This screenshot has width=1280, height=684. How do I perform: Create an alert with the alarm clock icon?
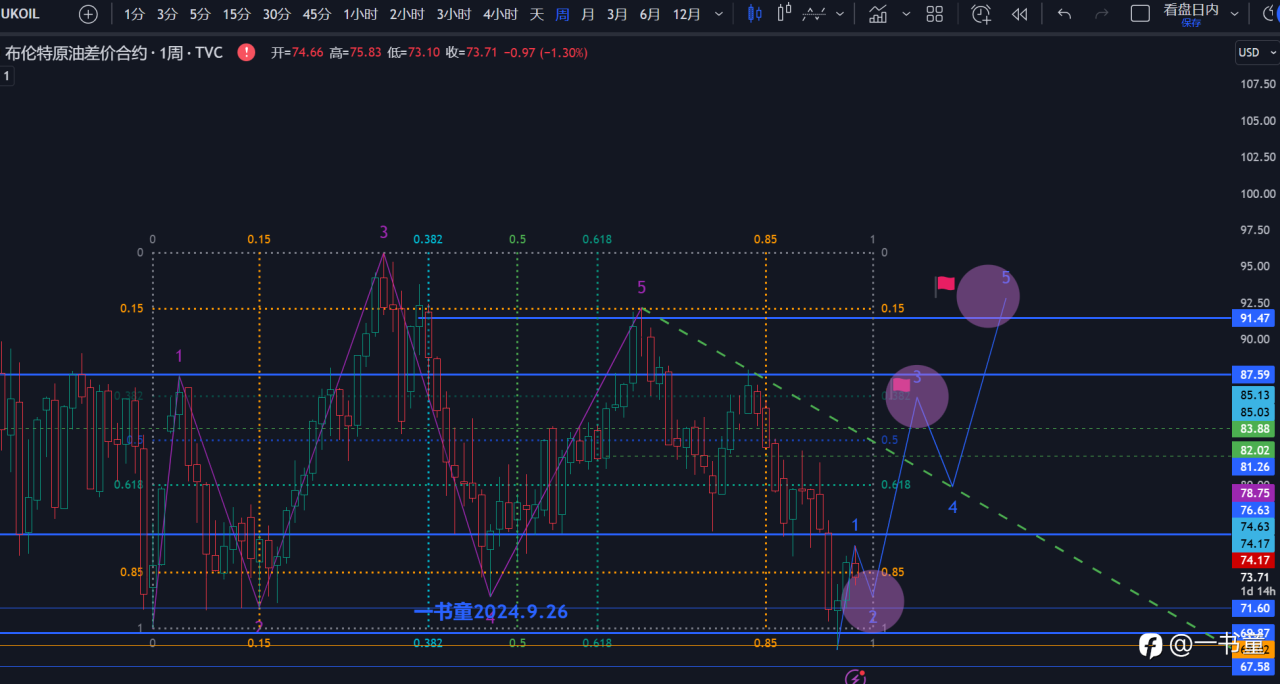tap(981, 14)
